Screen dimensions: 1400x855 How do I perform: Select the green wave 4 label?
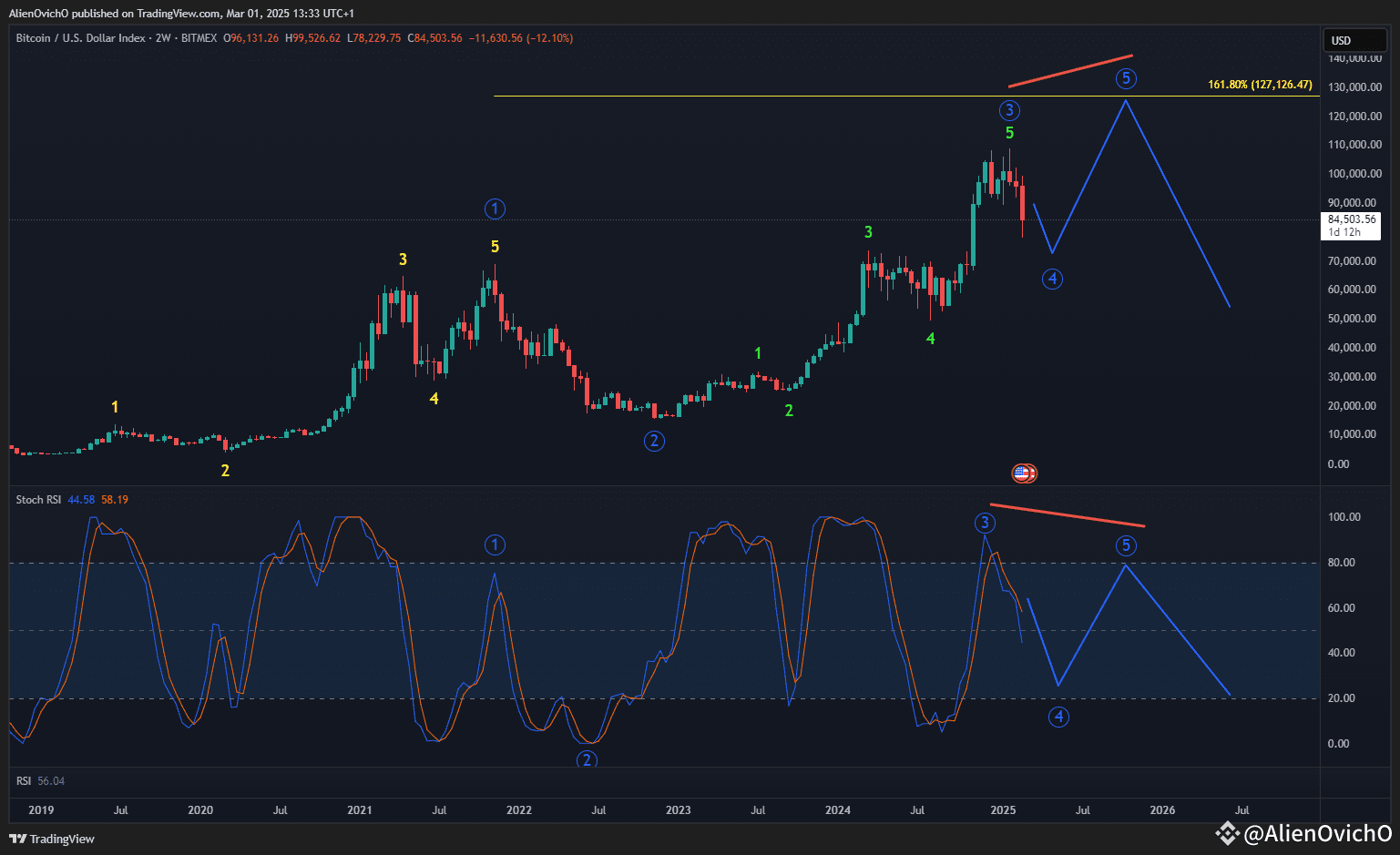pyautogui.click(x=930, y=339)
